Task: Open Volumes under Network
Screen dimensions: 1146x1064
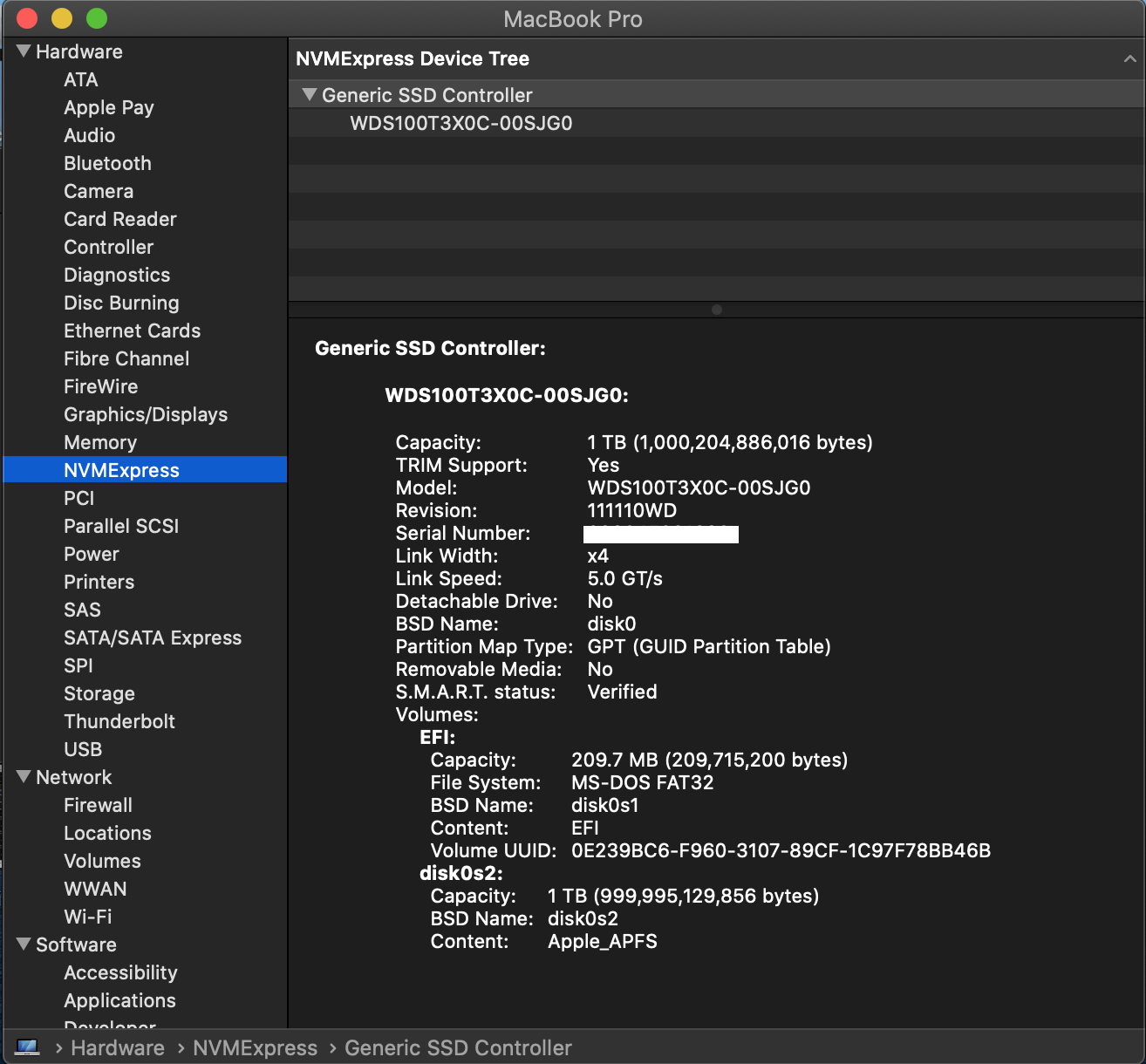Action: pyautogui.click(x=102, y=861)
